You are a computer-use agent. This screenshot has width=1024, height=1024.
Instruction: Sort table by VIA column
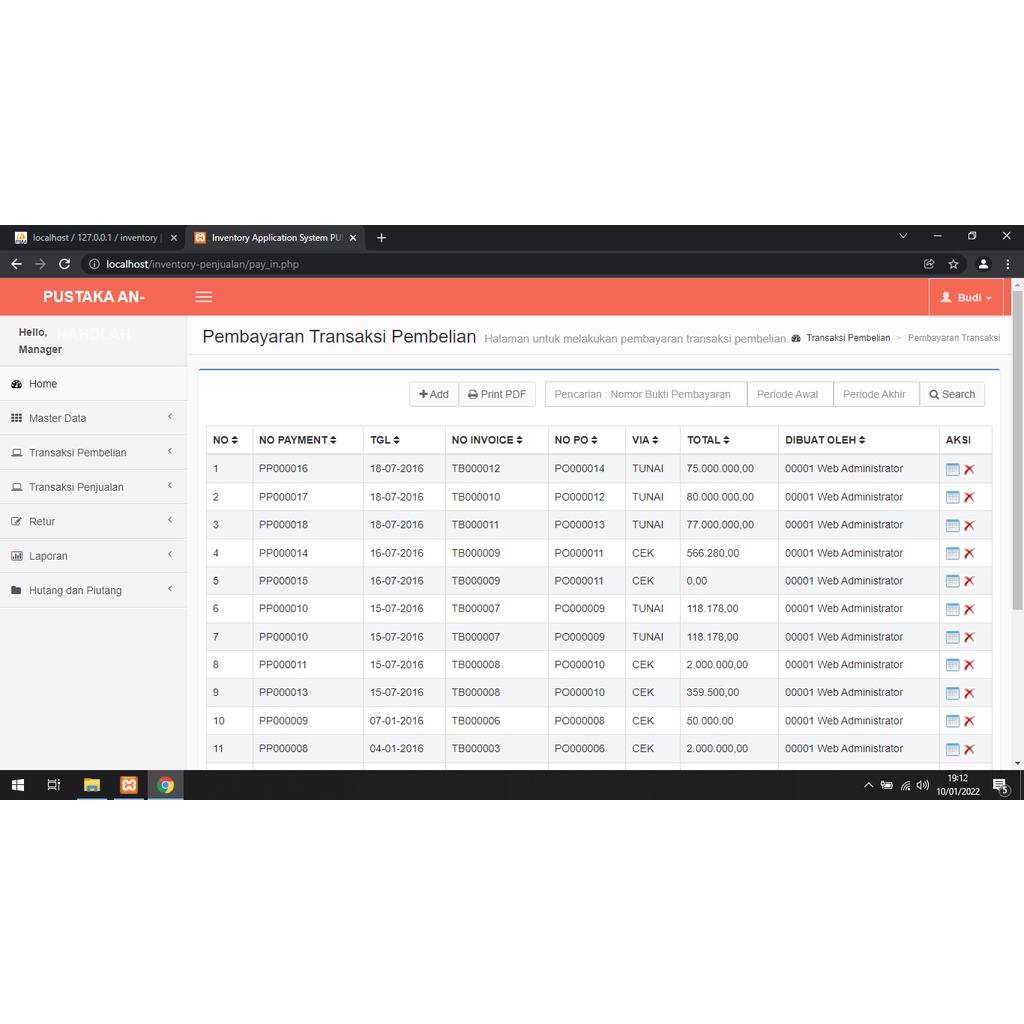click(x=645, y=440)
